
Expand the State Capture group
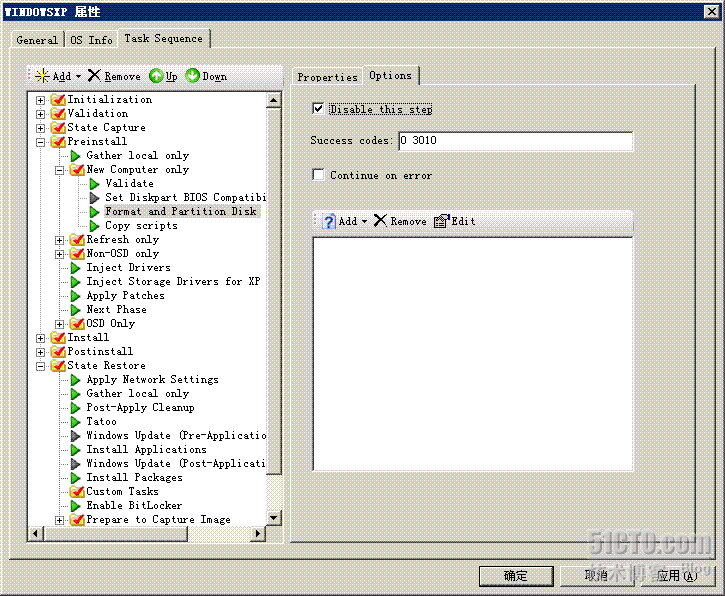click(x=41, y=128)
